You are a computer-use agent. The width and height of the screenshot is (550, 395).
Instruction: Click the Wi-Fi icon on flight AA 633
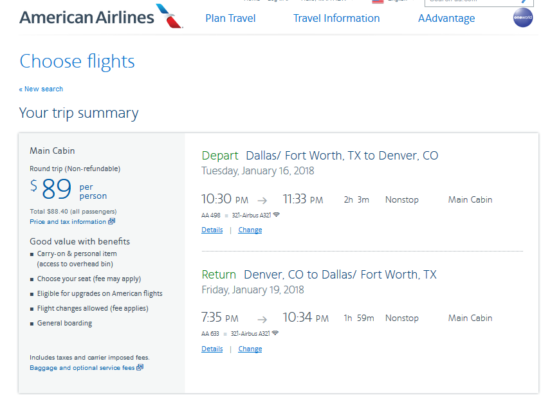[x=275, y=333]
